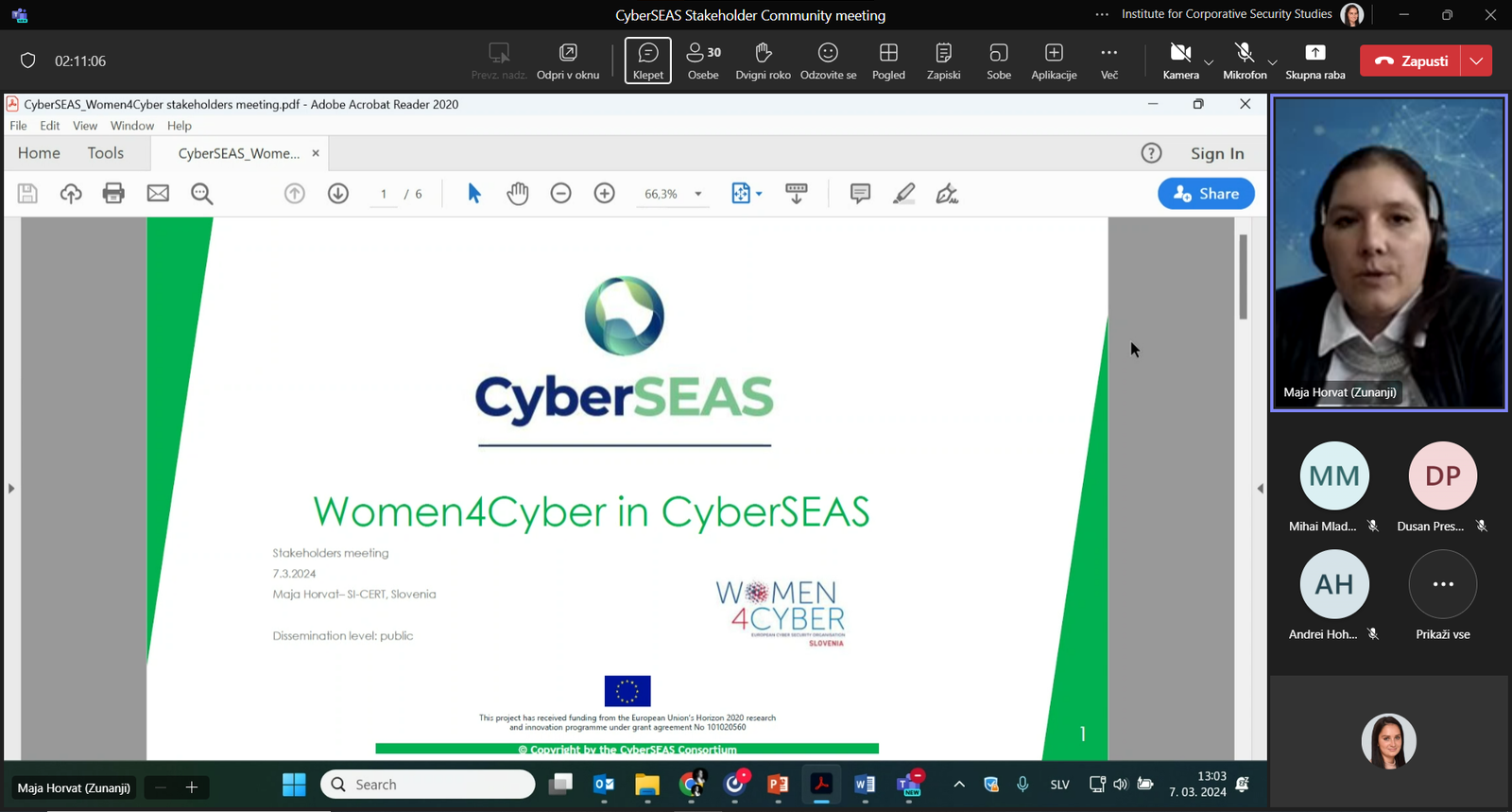The width and height of the screenshot is (1512, 812).
Task: Toggle the taskbar microphone icon
Action: [1022, 785]
